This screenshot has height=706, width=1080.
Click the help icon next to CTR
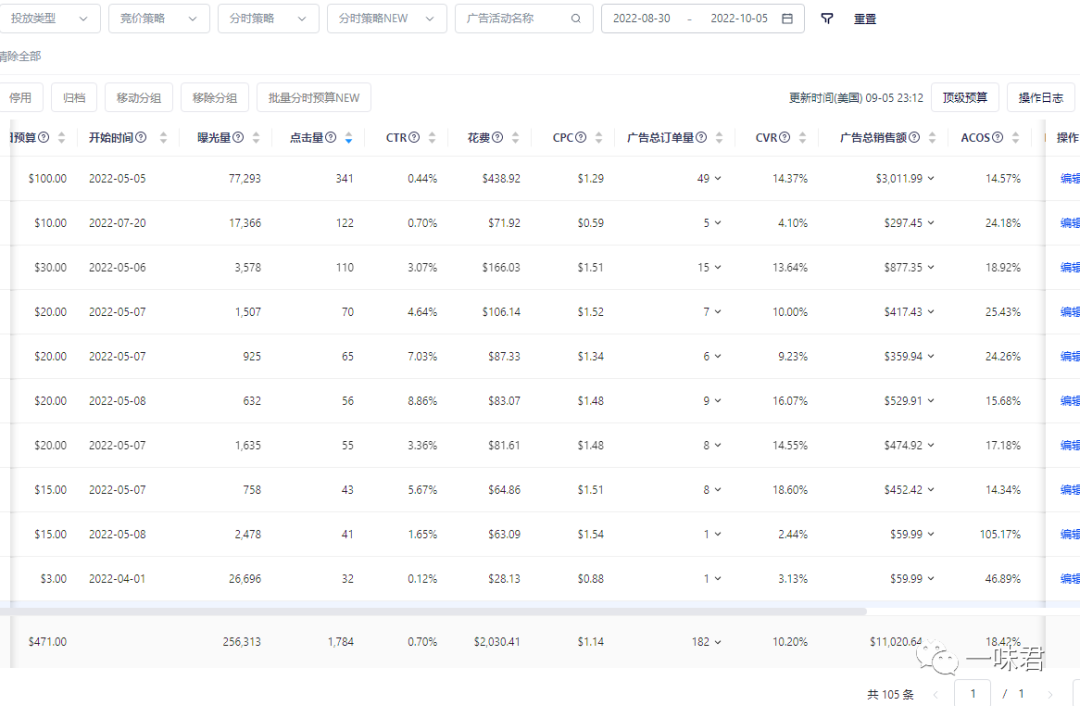tap(414, 138)
